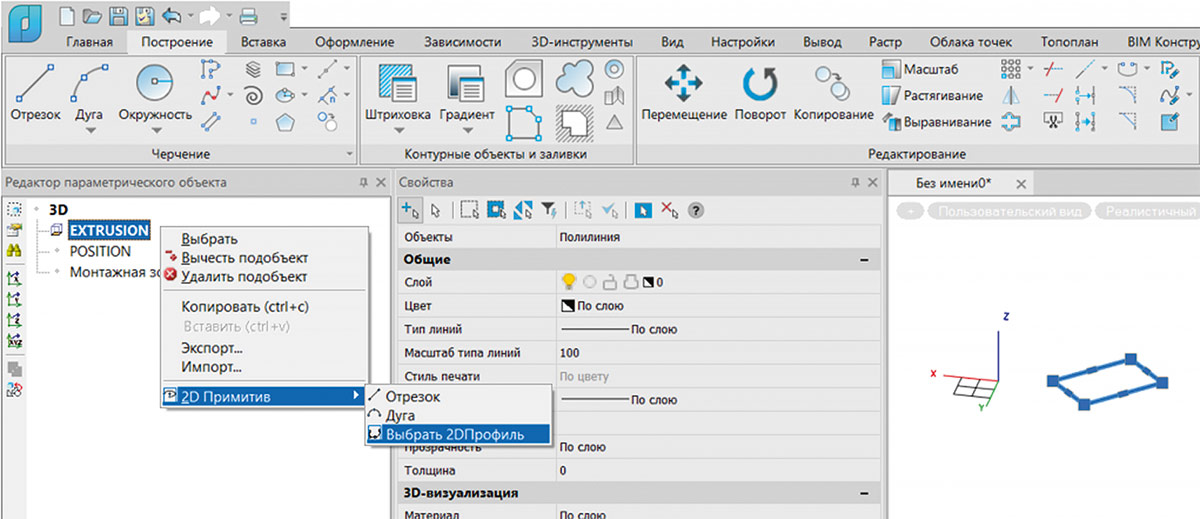1200x519 pixels.
Task: Click the filter funnel icon in Свойства
Action: pyautogui.click(x=549, y=210)
